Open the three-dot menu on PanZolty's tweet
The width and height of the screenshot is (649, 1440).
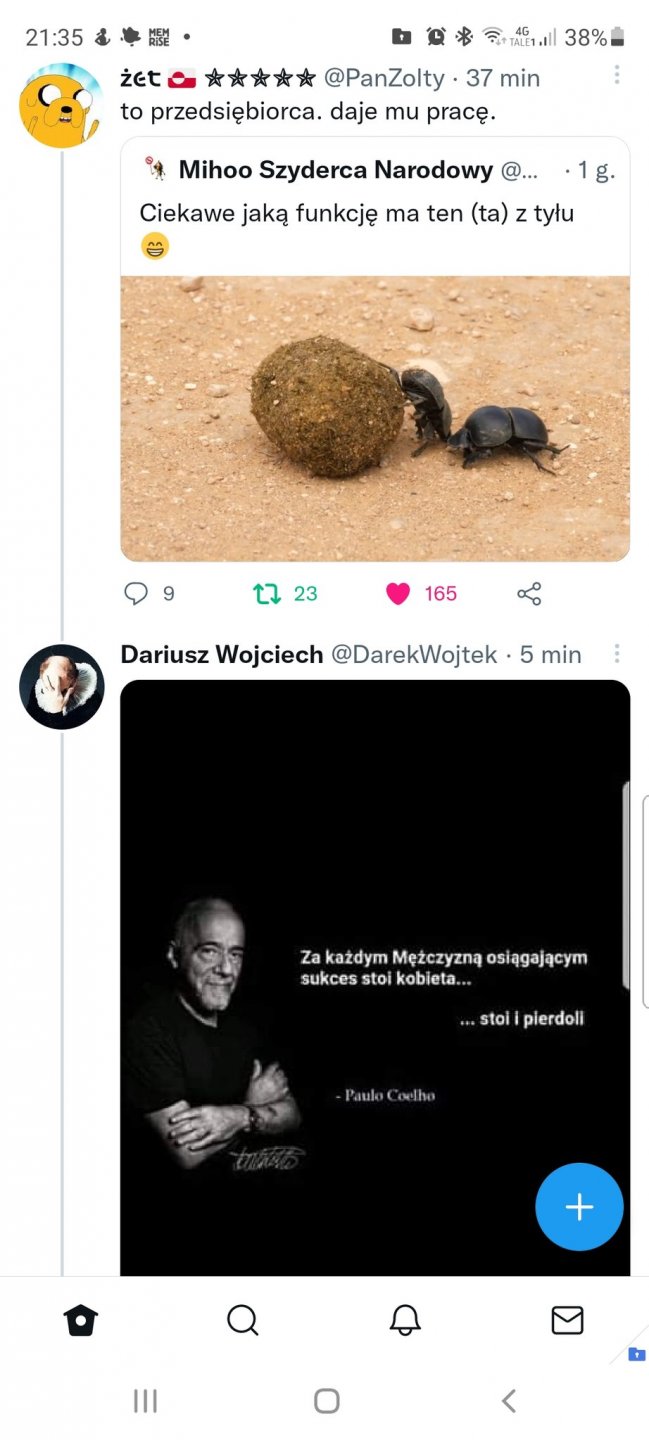pos(617,75)
